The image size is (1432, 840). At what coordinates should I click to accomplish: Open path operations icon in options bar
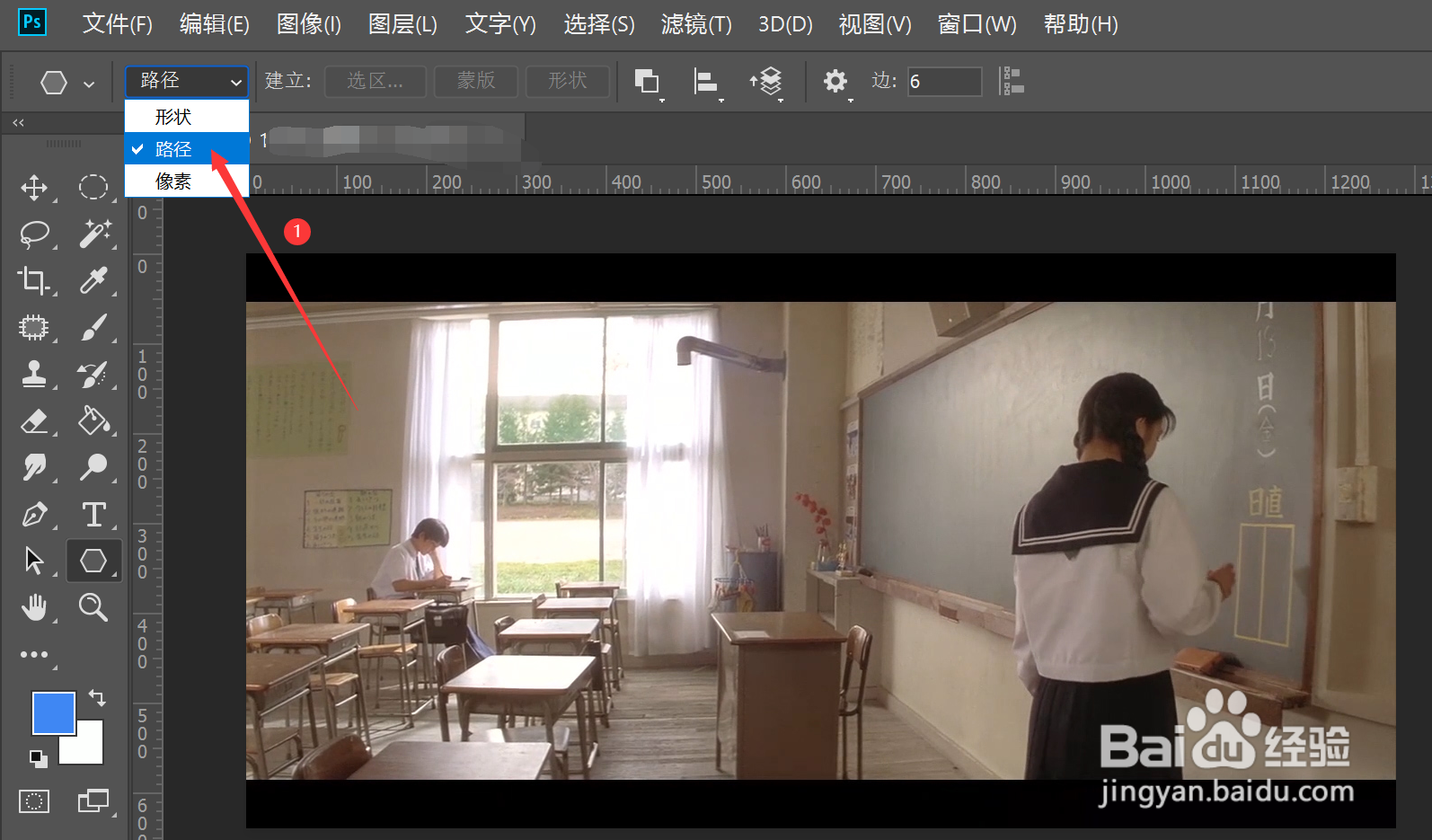click(x=648, y=82)
